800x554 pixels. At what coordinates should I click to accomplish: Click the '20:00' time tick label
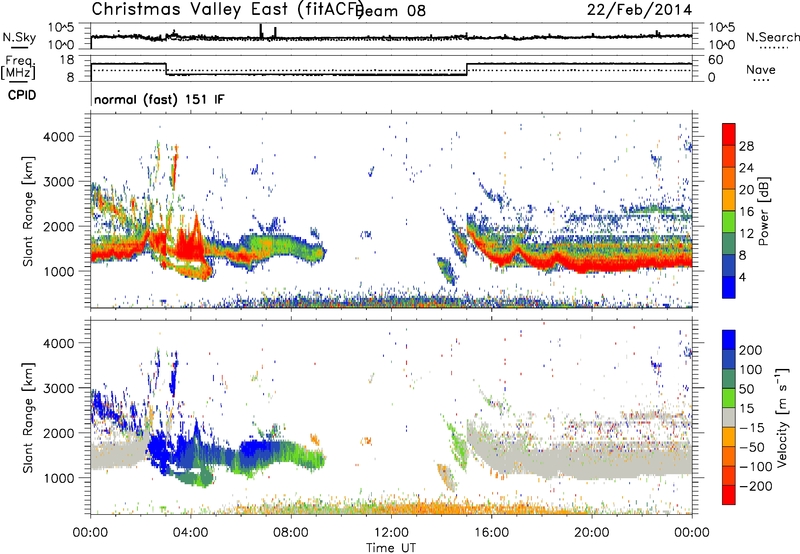pos(591,533)
